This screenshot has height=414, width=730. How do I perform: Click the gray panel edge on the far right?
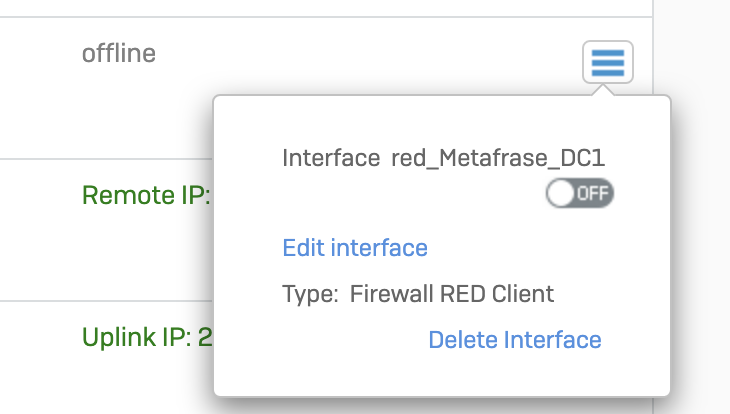692,207
